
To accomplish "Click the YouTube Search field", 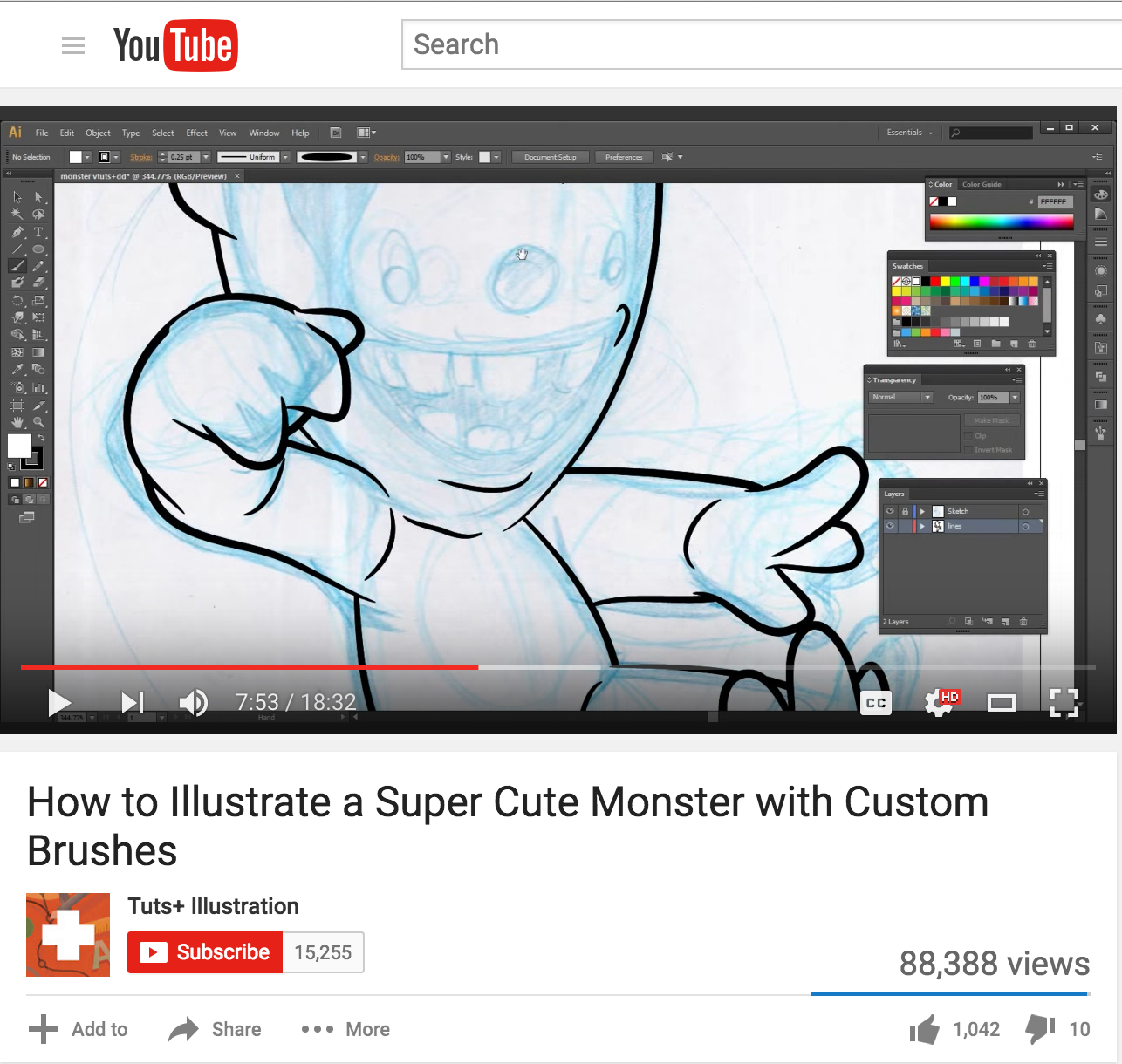I will click(x=762, y=44).
